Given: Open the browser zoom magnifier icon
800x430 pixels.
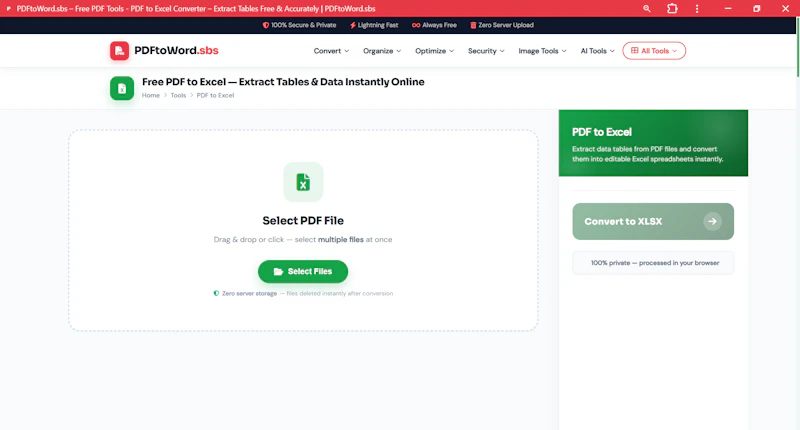Looking at the screenshot, I should [x=646, y=9].
